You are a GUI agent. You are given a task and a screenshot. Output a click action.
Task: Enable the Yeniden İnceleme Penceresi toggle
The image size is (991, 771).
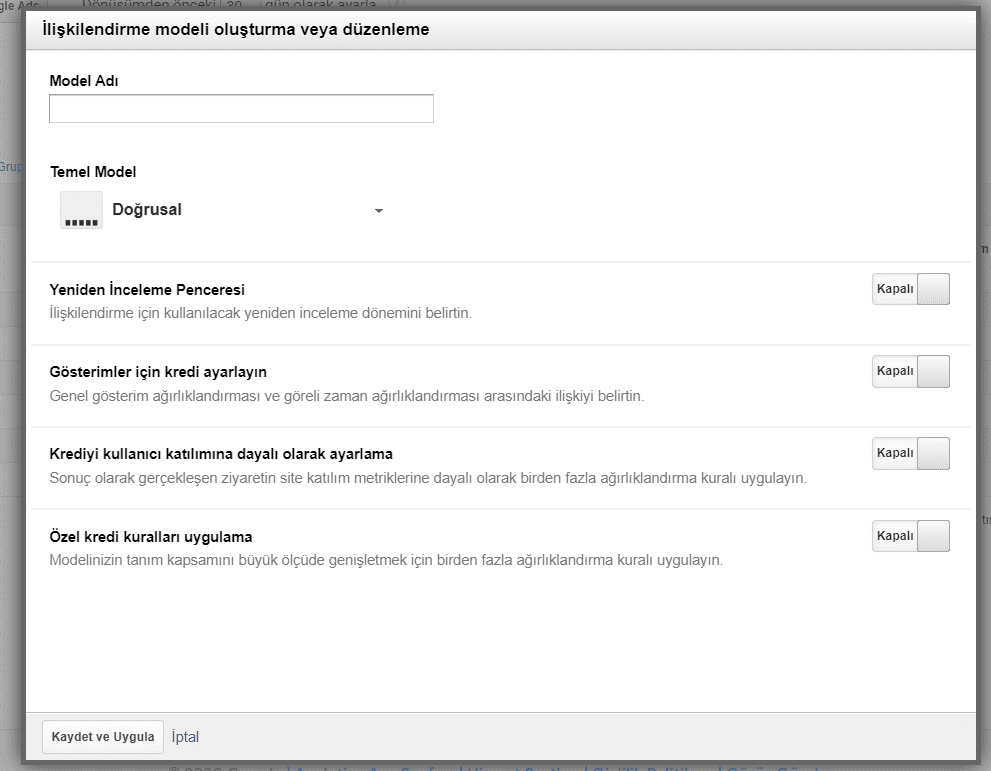(x=910, y=289)
